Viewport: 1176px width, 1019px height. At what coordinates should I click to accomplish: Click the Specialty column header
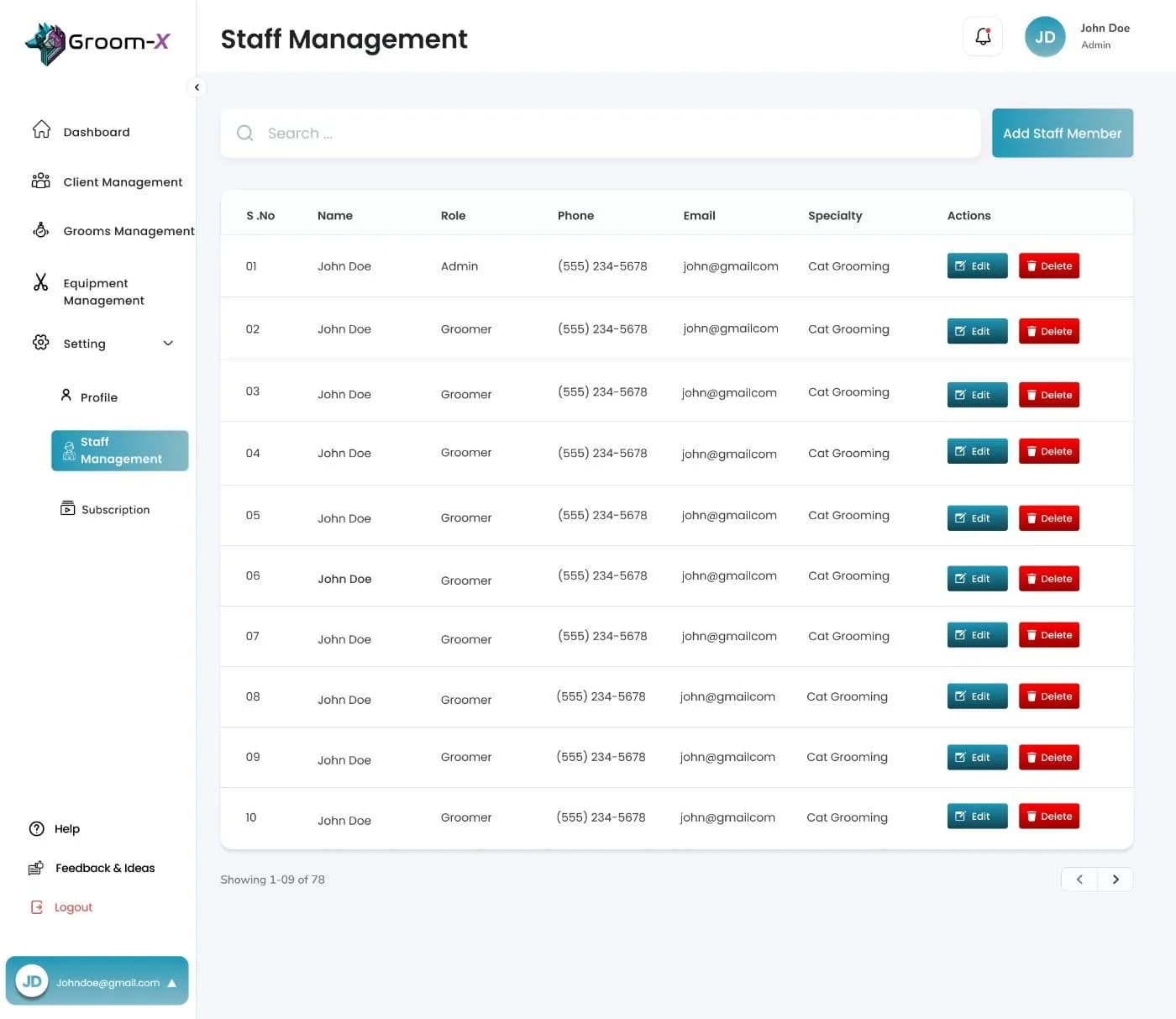[835, 216]
